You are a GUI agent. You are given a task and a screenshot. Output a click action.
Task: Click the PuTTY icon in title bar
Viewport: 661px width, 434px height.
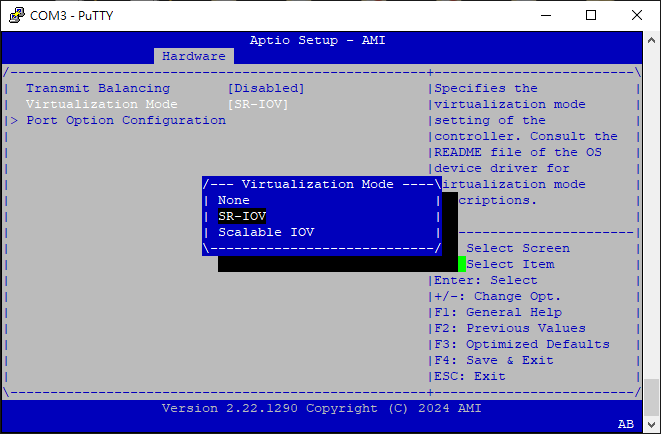click(15, 15)
